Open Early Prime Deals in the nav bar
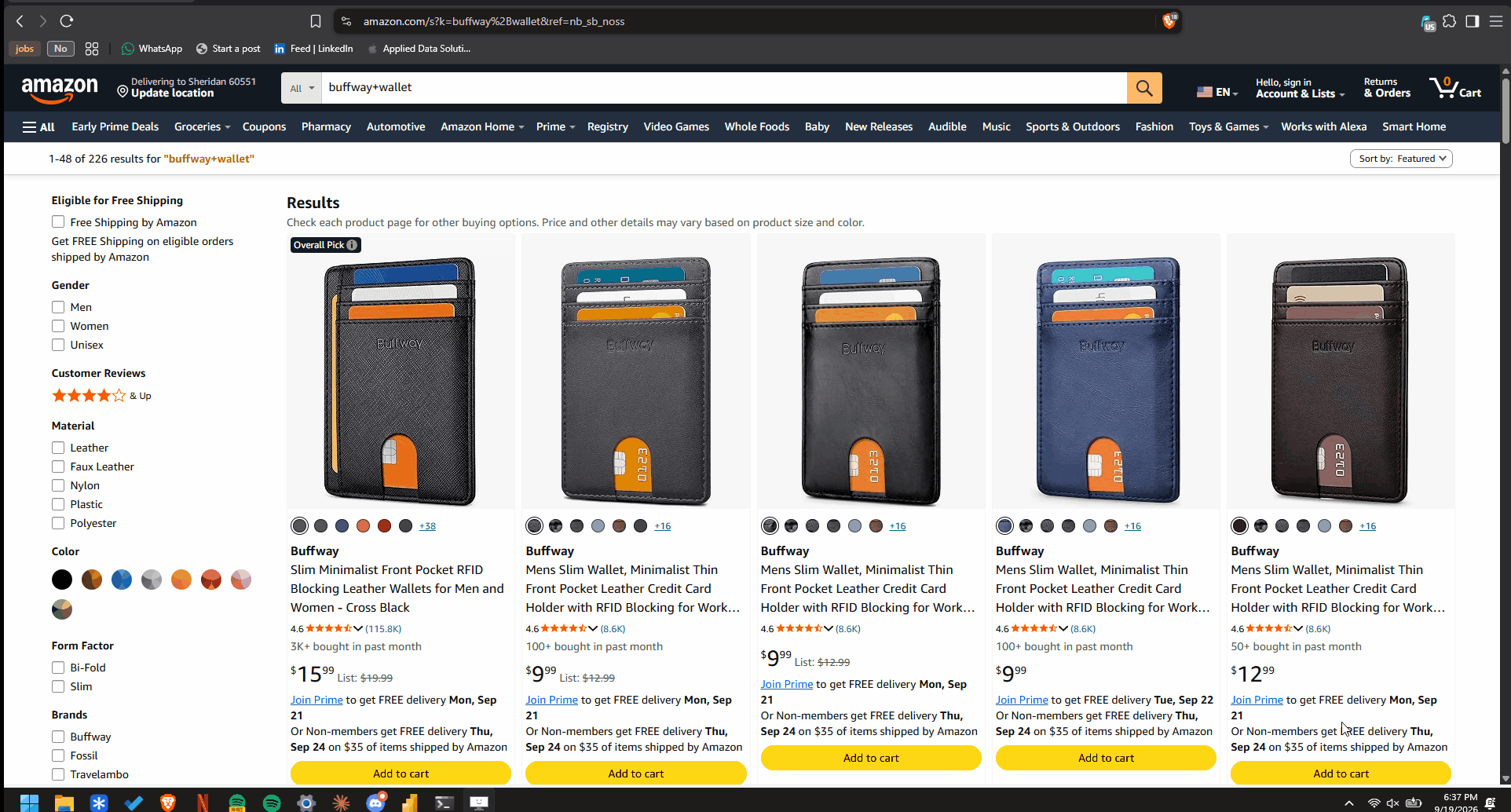This screenshot has height=812, width=1511. [x=115, y=126]
